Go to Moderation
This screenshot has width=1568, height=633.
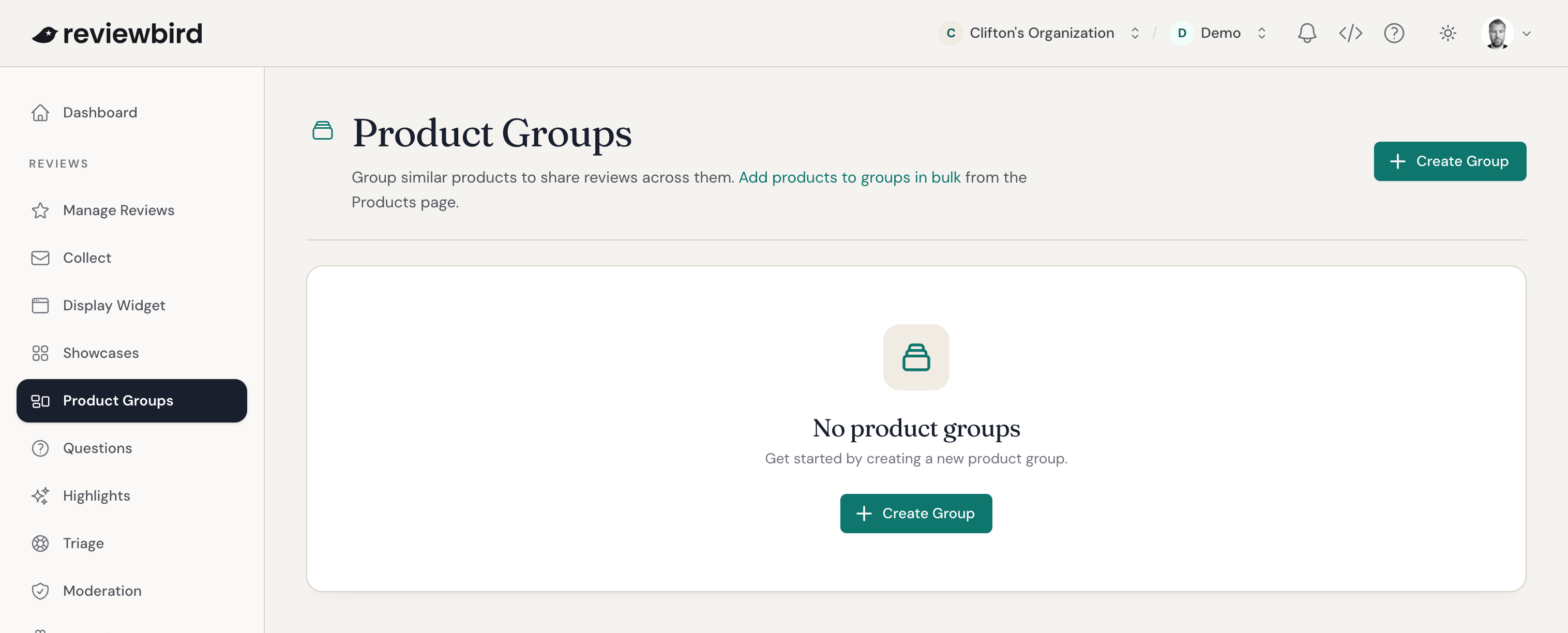[131, 591]
